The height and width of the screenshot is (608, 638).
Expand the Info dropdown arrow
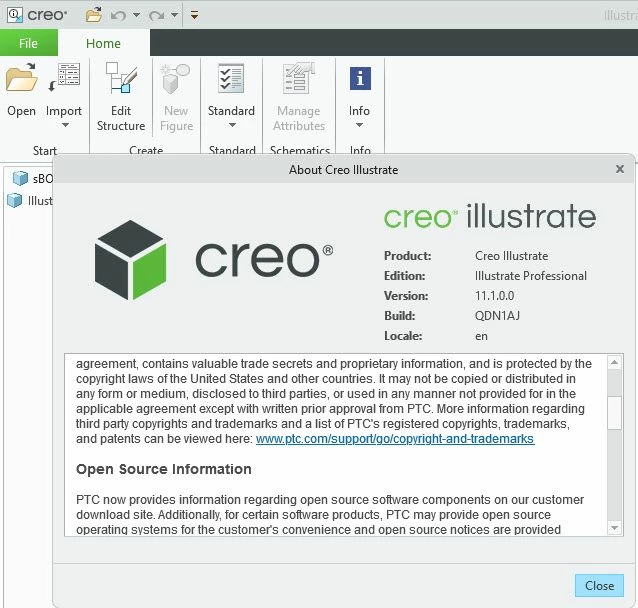(x=359, y=125)
